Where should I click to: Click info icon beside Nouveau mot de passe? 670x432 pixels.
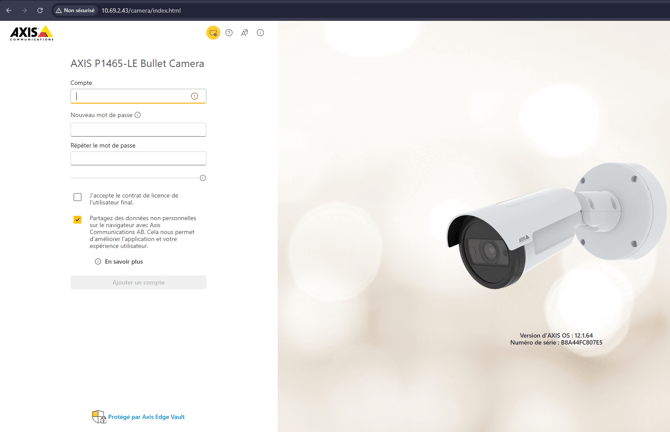click(138, 115)
